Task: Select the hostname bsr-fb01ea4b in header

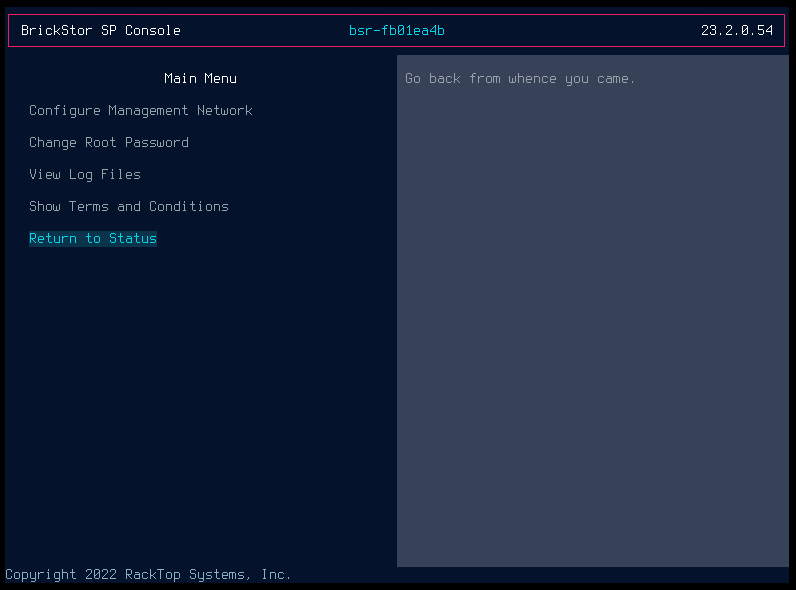Action: 396,30
